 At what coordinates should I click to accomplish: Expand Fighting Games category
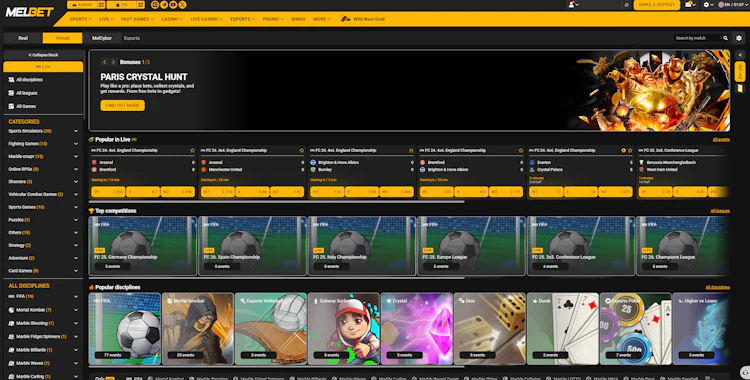click(76, 144)
